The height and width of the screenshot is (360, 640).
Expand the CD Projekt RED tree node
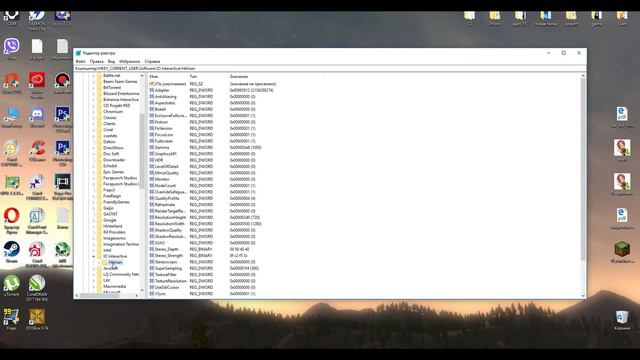click(93, 106)
